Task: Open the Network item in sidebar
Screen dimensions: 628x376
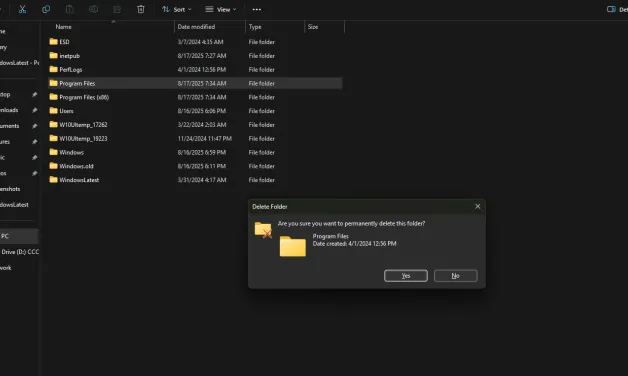Action: click(6, 267)
